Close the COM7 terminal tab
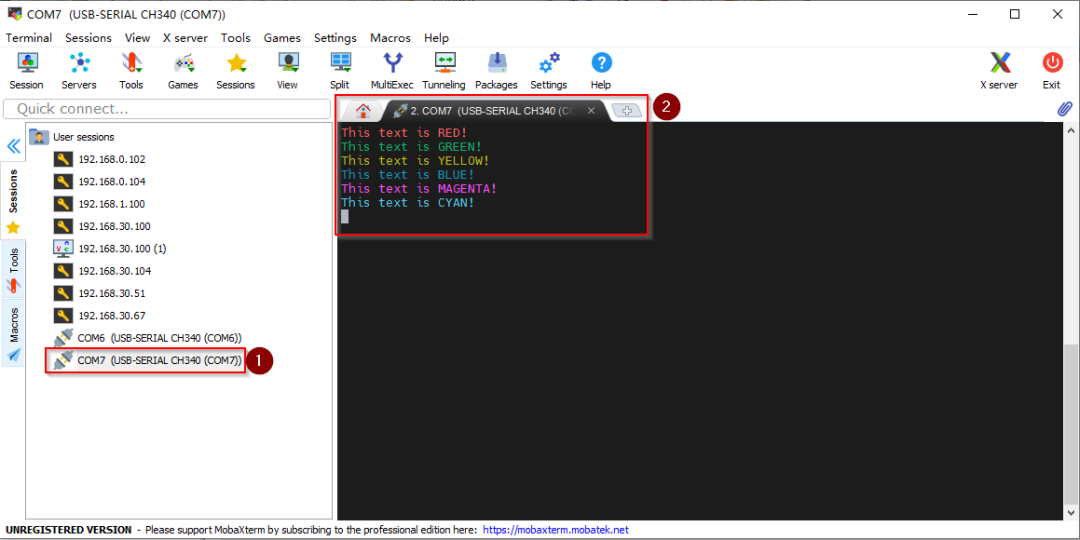This screenshot has width=1080, height=540. pyautogui.click(x=591, y=110)
